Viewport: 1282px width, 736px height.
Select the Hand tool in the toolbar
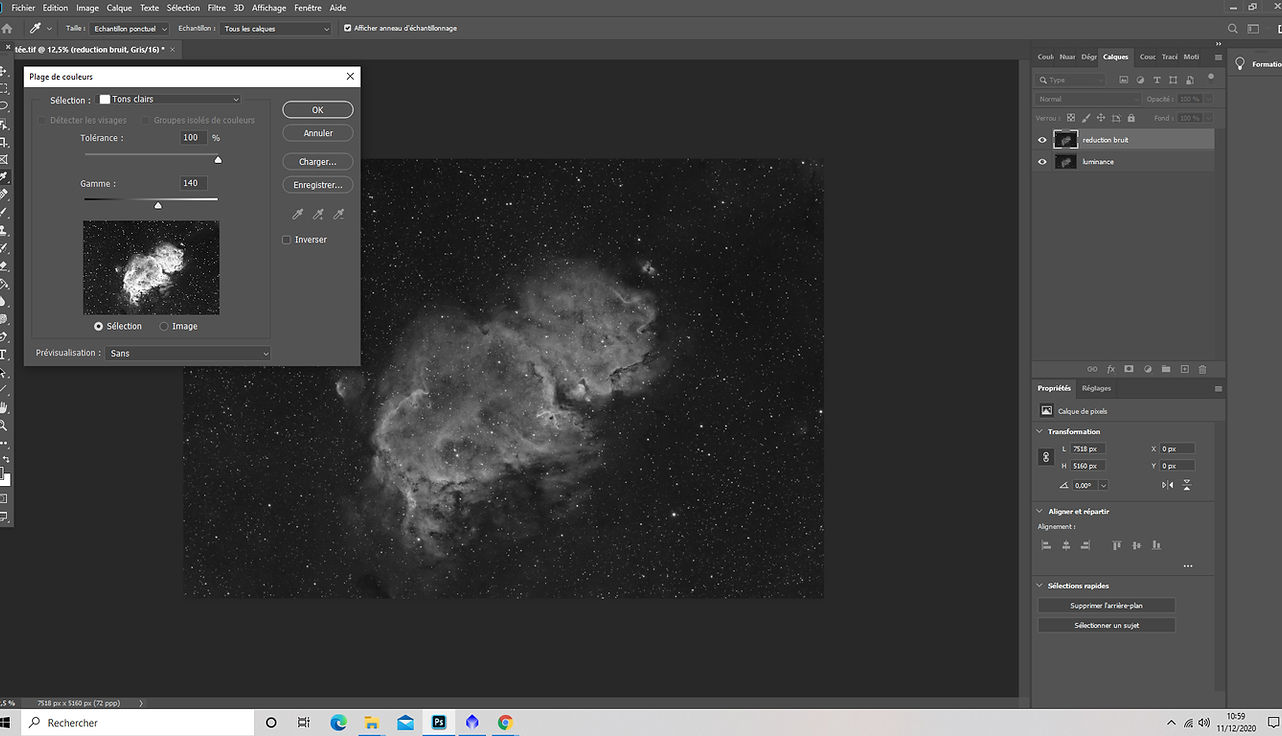click(x=4, y=407)
